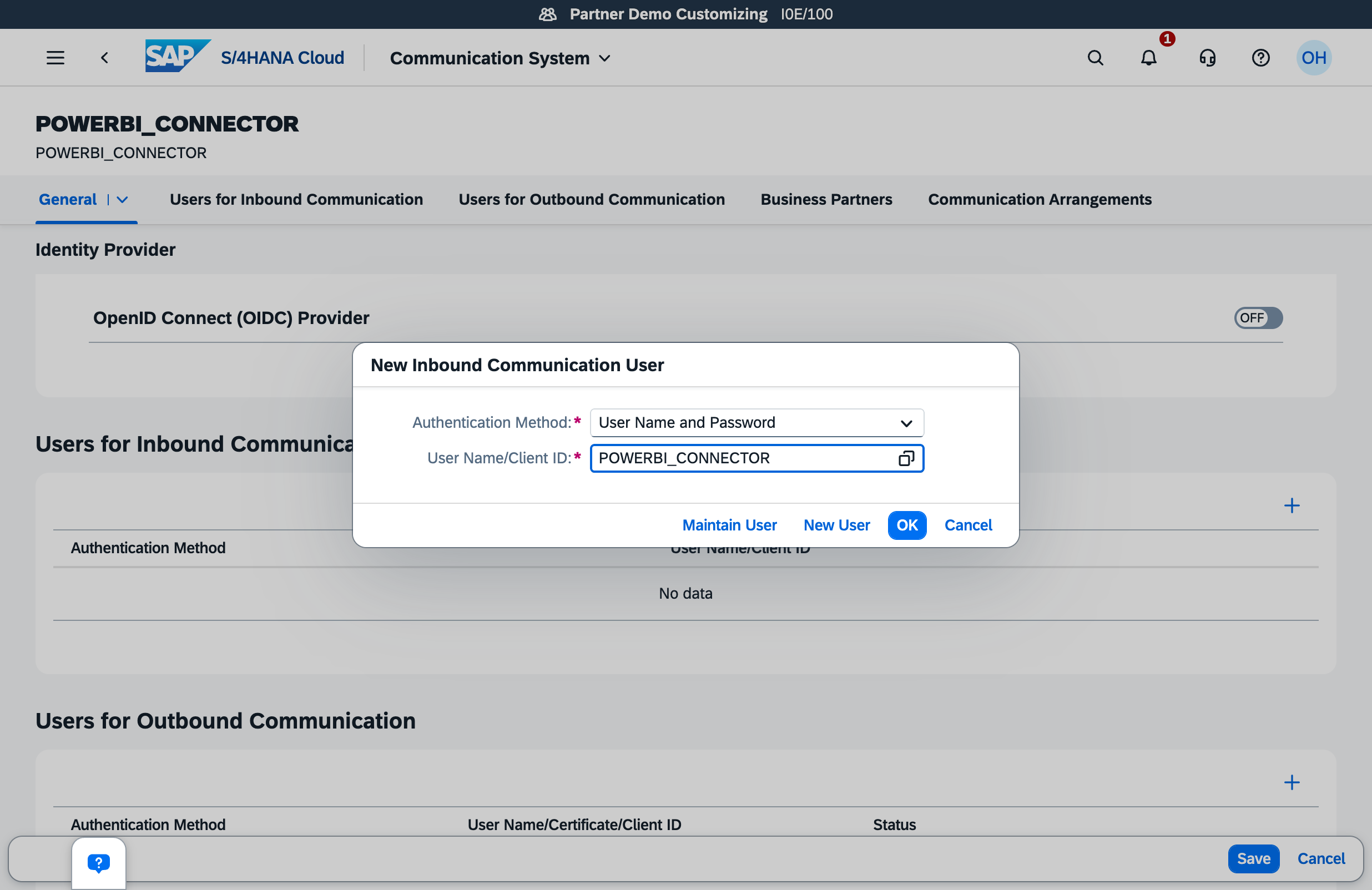Switch to Users for Inbound Communication tab
This screenshot has height=890, width=1372.
296,199
